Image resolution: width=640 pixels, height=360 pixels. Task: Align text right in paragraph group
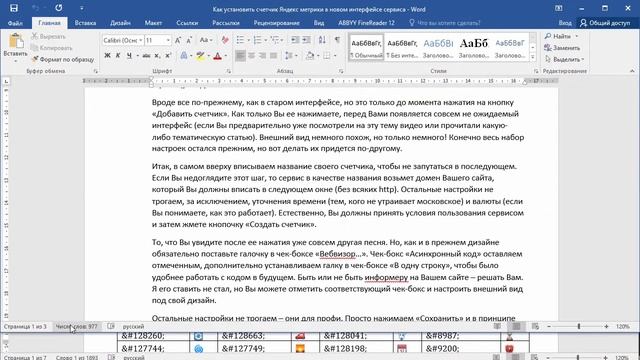click(x=262, y=56)
